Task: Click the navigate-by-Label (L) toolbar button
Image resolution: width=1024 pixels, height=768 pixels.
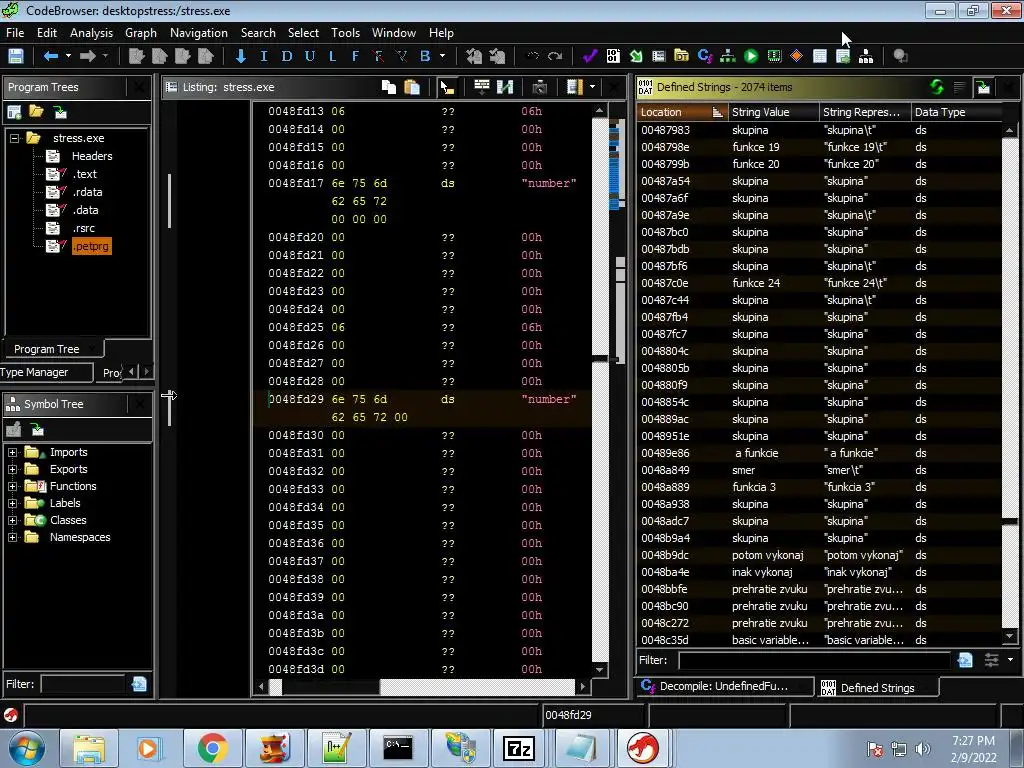Action: tap(332, 56)
